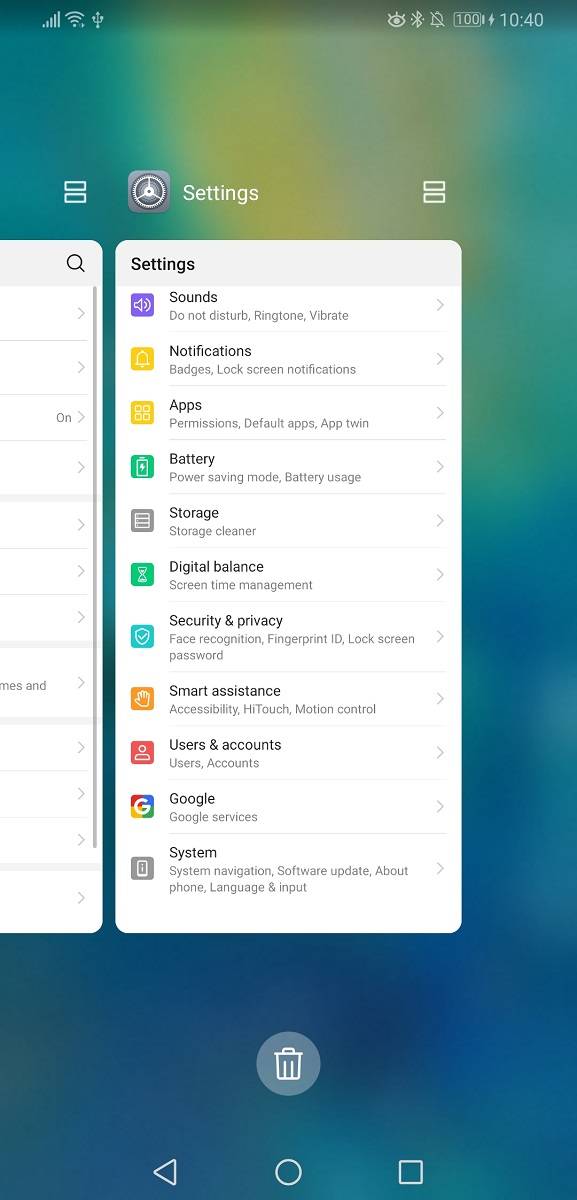
Task: Click the Security & privacy shield icon
Action: pos(142,637)
